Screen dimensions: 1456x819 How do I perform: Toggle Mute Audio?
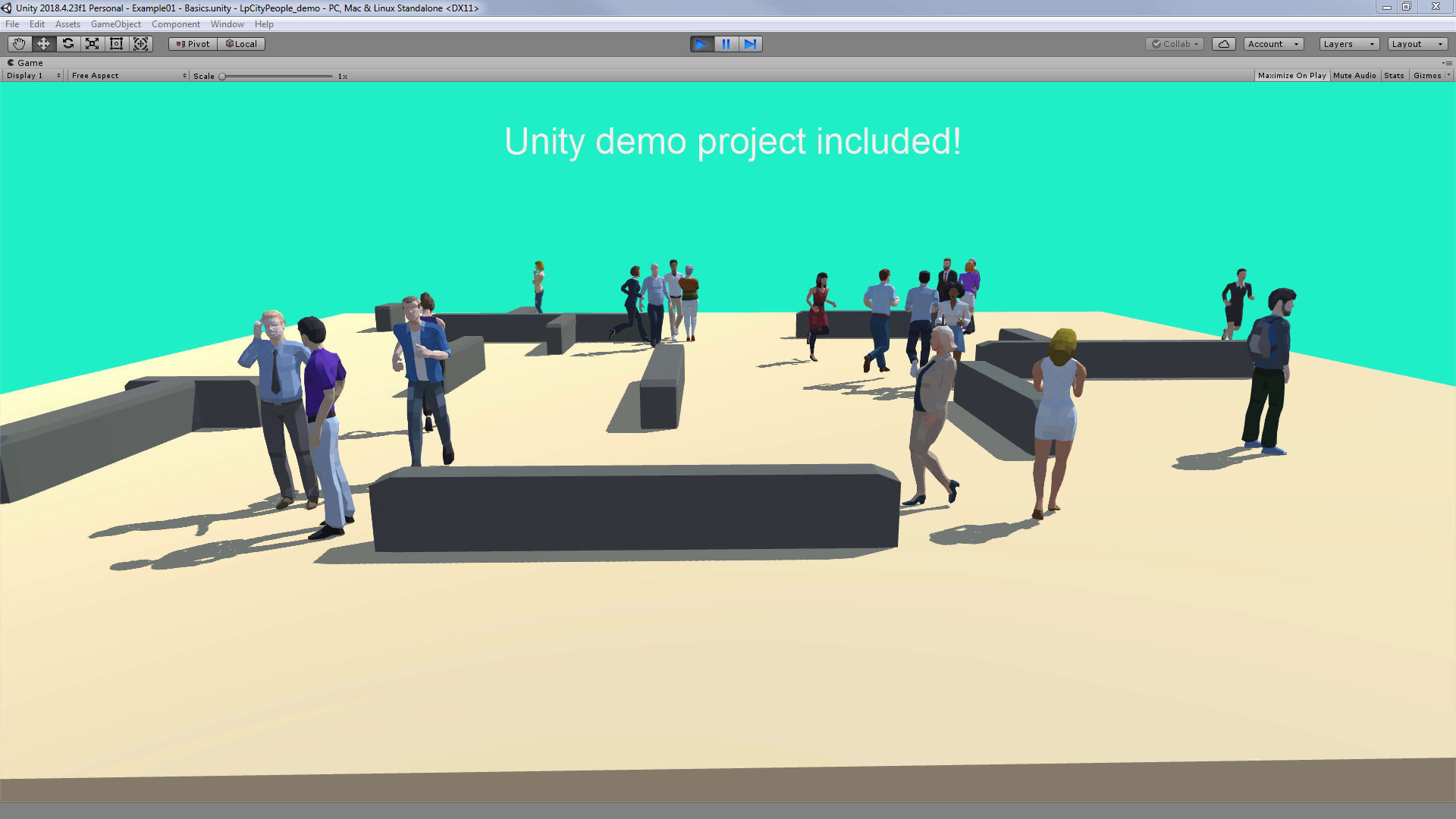click(x=1354, y=76)
